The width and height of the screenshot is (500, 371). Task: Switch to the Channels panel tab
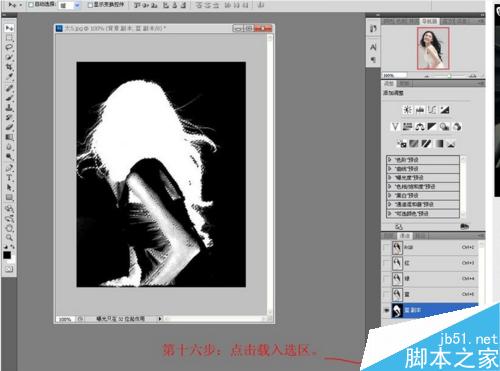405,236
